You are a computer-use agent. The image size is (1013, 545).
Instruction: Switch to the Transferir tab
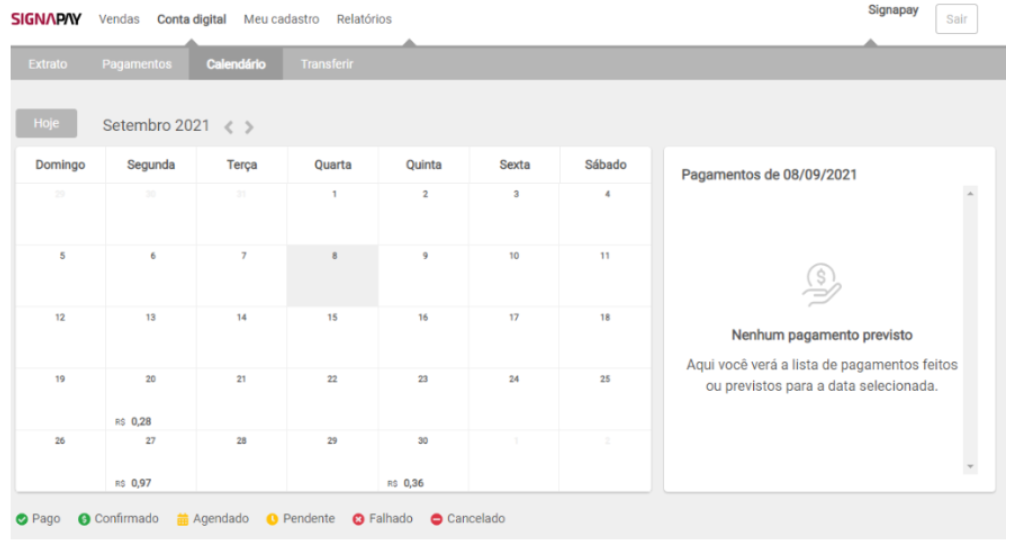[x=326, y=64]
